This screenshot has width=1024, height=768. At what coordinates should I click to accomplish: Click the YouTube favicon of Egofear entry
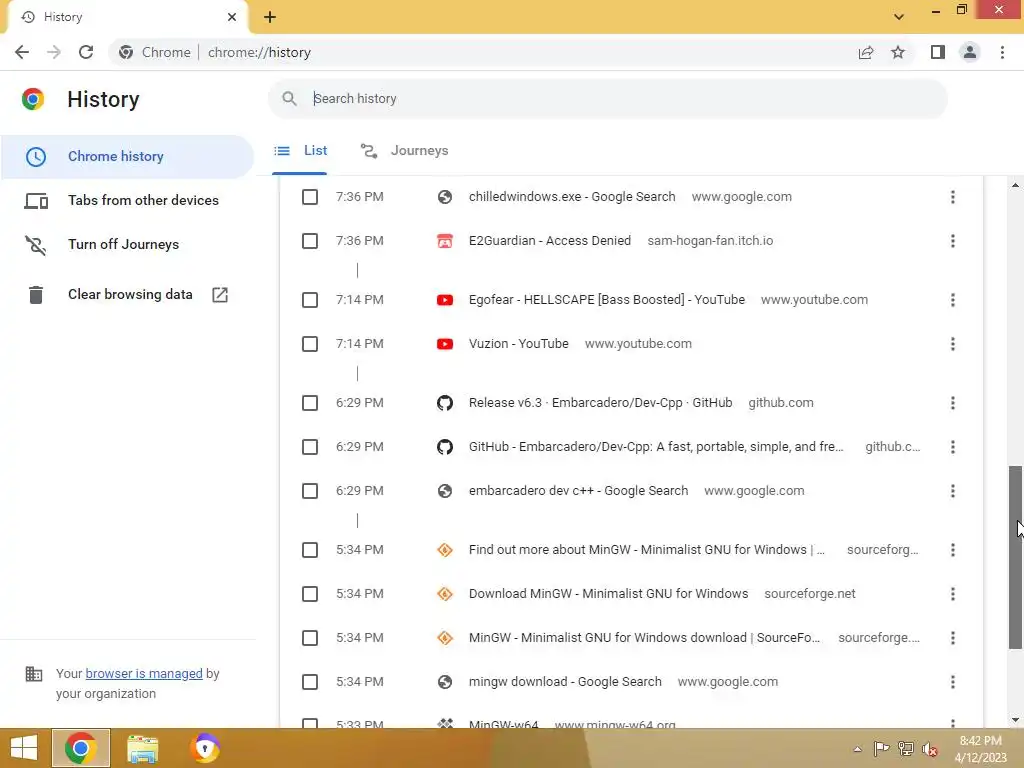445,300
